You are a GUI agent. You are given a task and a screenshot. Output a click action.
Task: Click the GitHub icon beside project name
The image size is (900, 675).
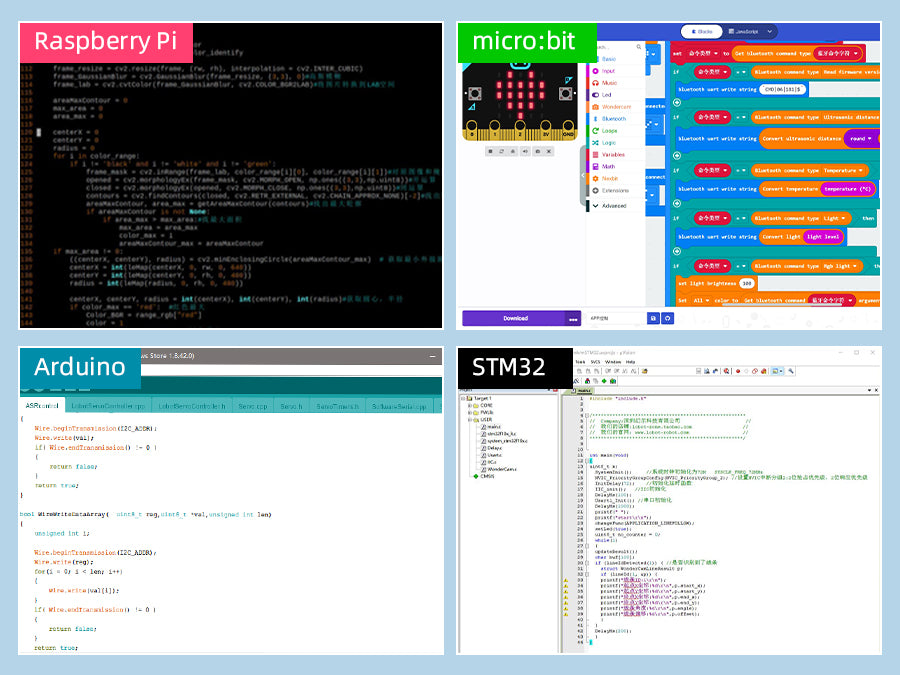pyautogui.click(x=667, y=318)
